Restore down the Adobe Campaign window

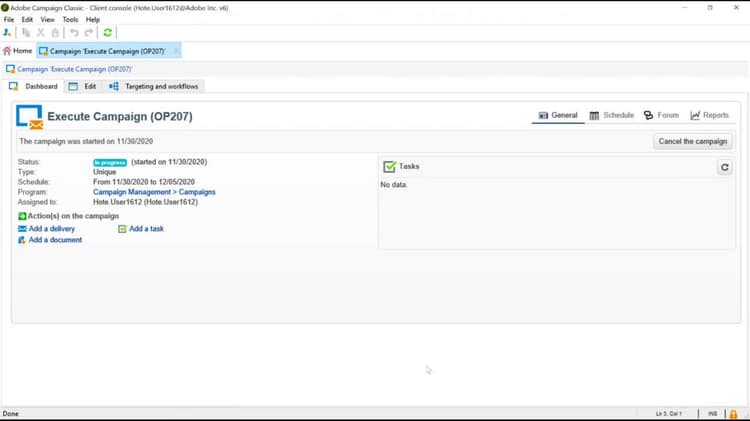coord(710,8)
